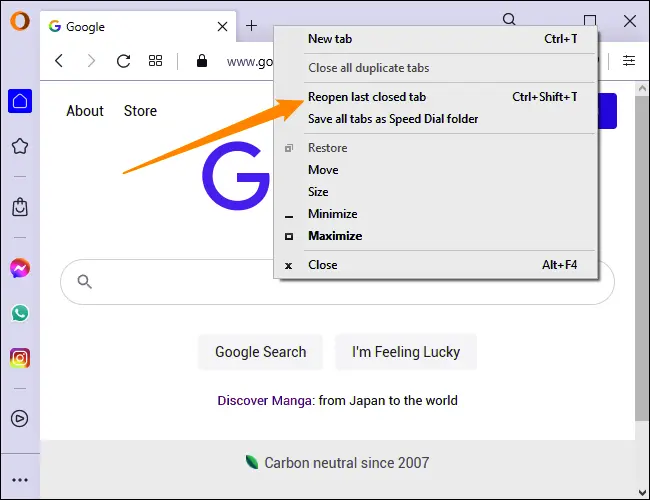Open WhatsApp in the sidebar

[x=20, y=313]
